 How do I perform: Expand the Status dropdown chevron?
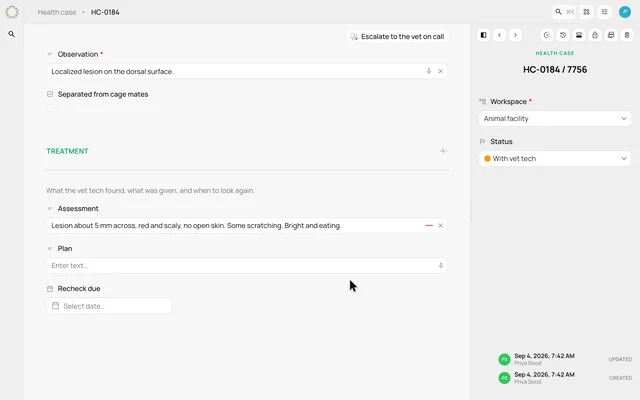pos(624,159)
